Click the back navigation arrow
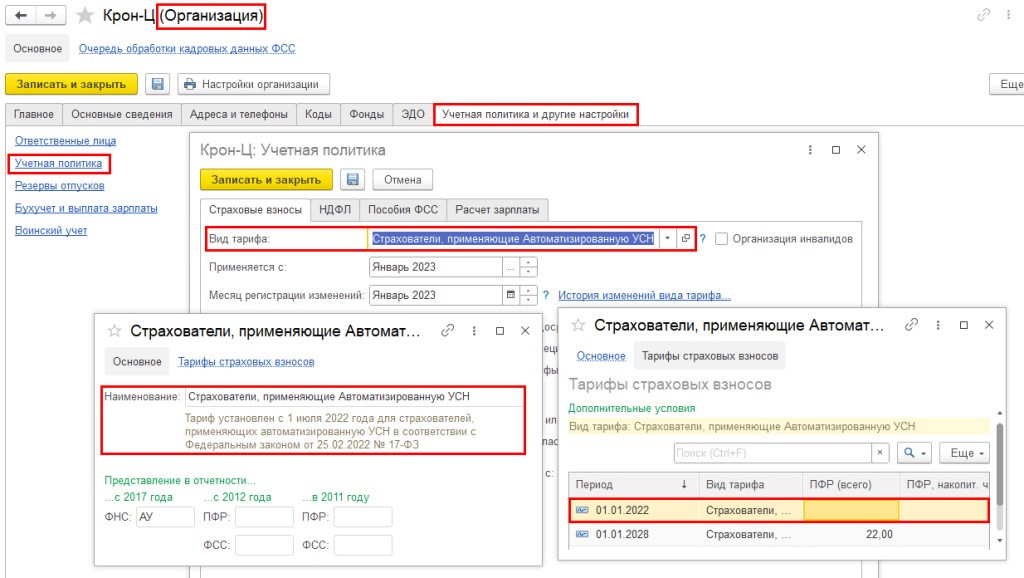Screen dimensions: 1024x578 click(x=20, y=16)
